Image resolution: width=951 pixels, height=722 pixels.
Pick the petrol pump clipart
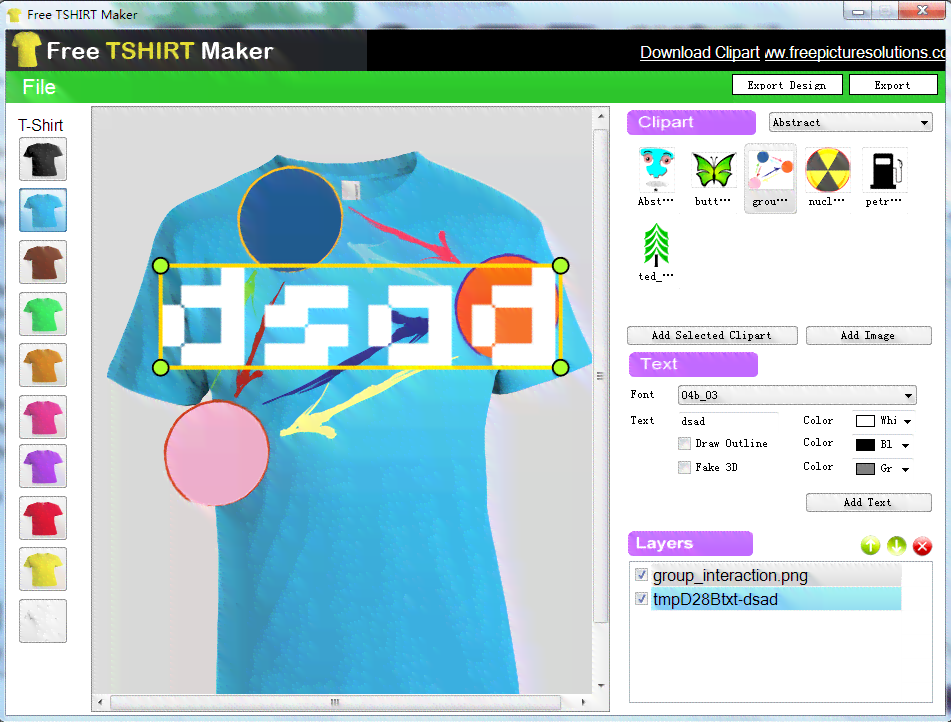point(884,178)
